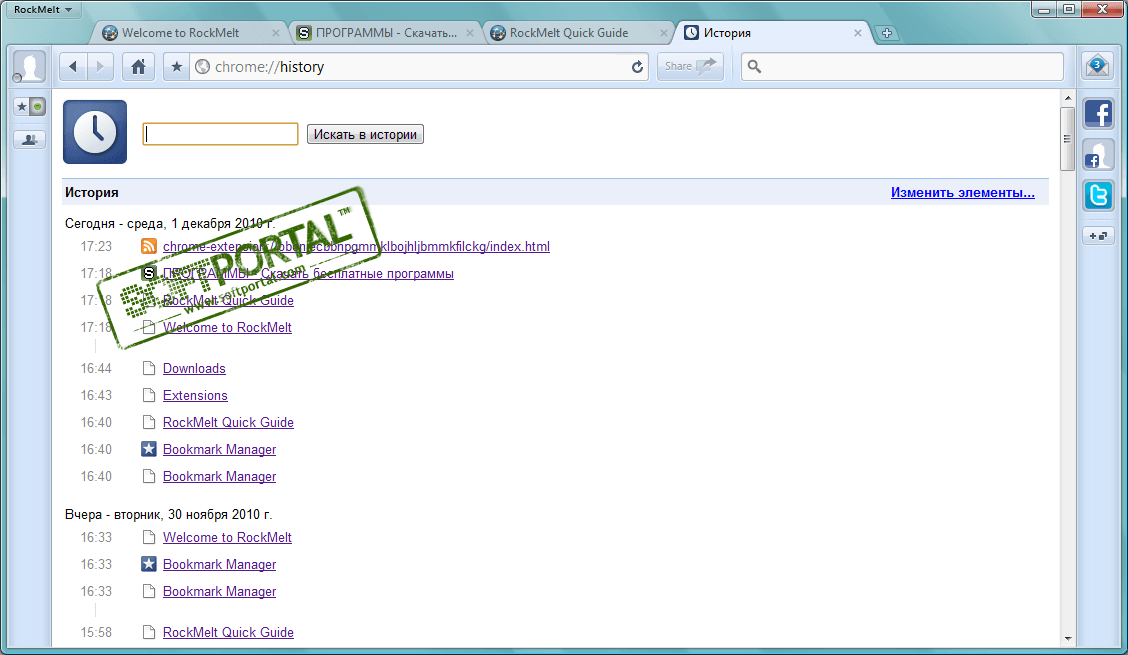Bookmark page with the star icon
Image resolution: width=1128 pixels, height=655 pixels.
tap(176, 67)
